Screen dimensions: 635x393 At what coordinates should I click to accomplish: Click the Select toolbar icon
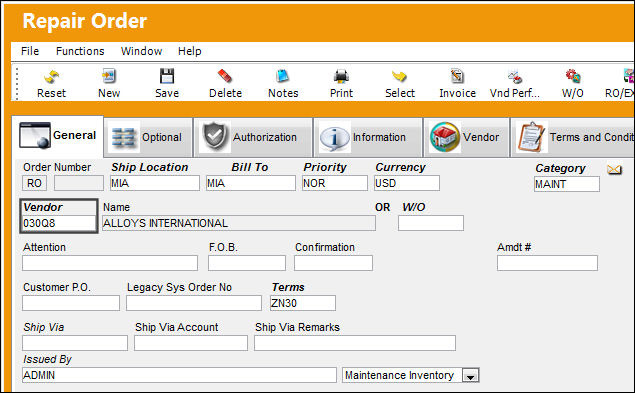pos(399,76)
